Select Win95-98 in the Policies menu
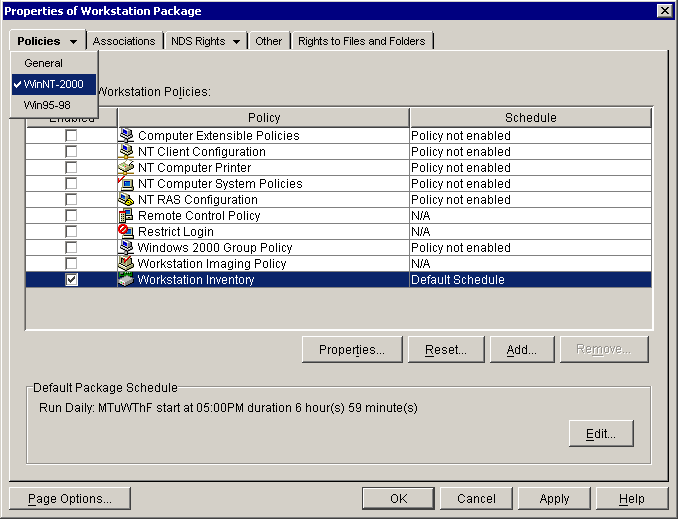 [54, 105]
